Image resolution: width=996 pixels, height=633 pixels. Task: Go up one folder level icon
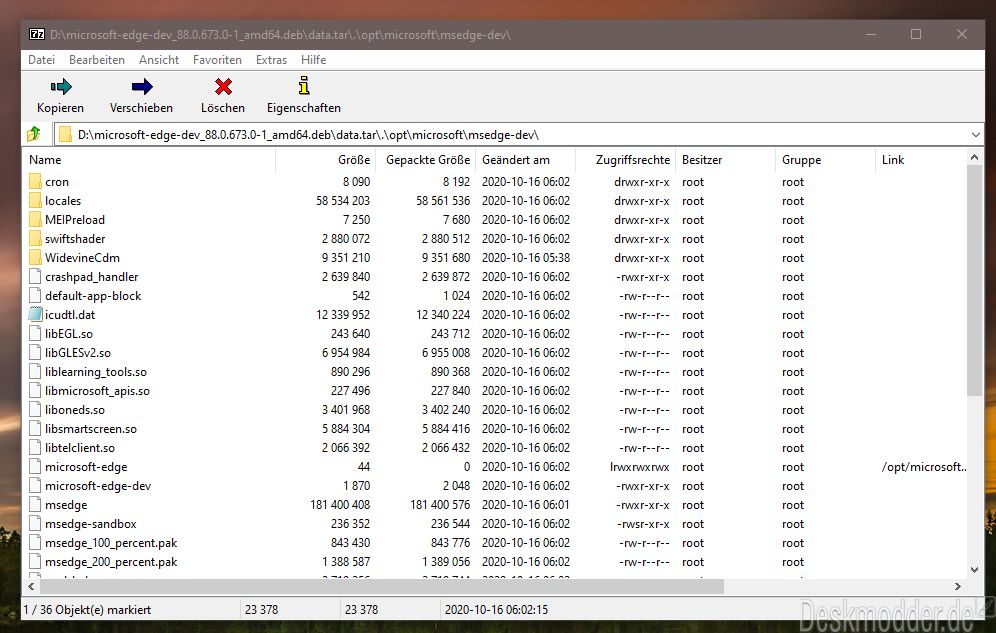coord(34,134)
